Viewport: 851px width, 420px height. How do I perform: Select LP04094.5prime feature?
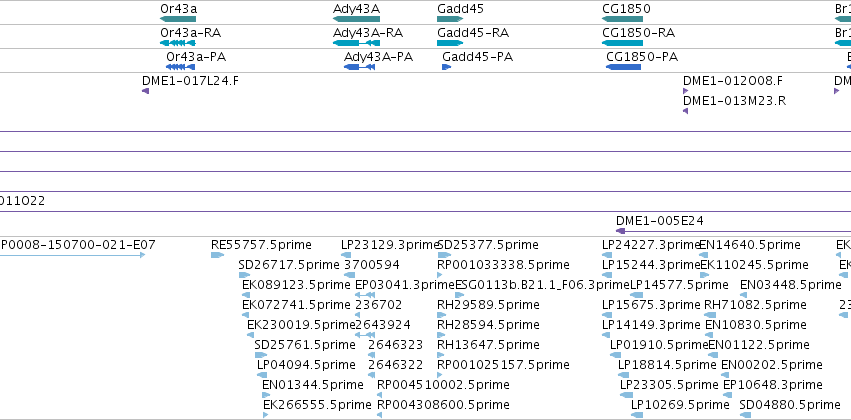coord(262,375)
